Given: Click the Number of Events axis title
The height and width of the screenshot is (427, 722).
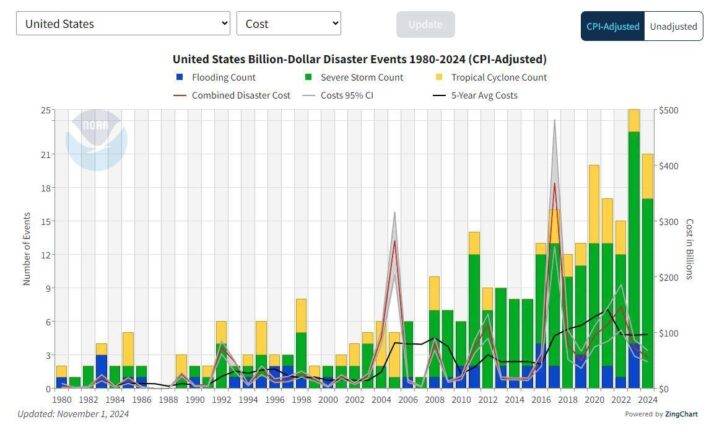Looking at the screenshot, I should point(27,249).
